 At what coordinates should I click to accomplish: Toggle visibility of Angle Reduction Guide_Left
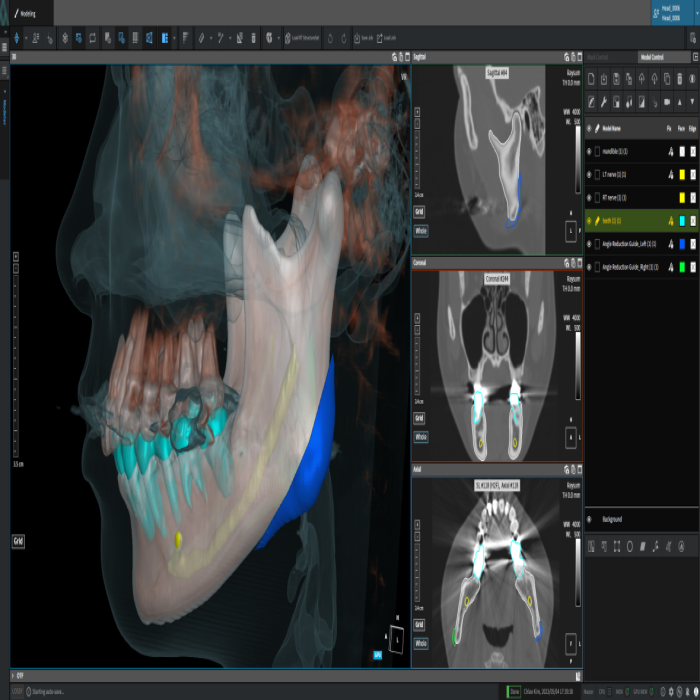589,244
